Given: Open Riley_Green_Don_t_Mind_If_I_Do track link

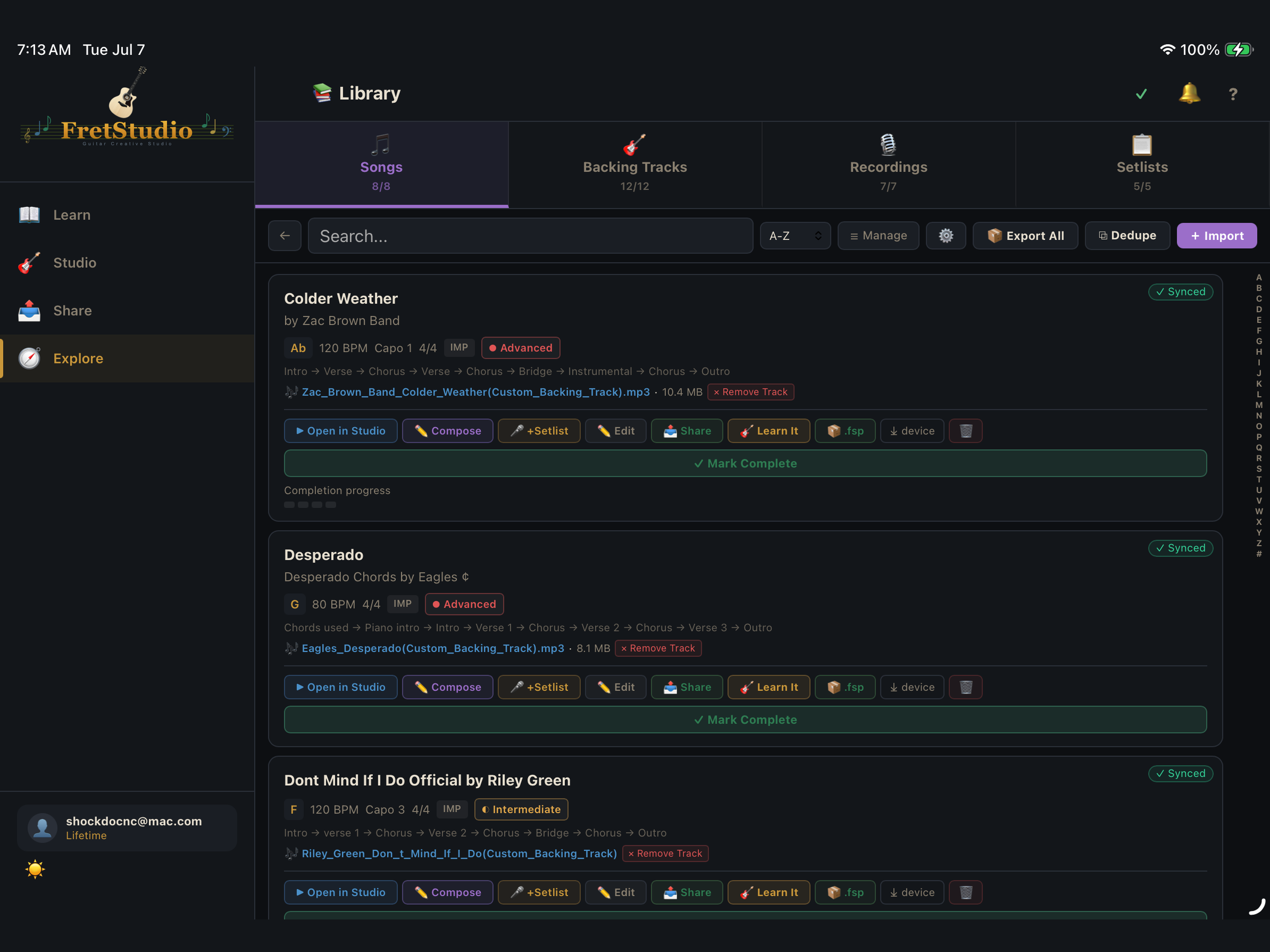Looking at the screenshot, I should click(x=459, y=853).
